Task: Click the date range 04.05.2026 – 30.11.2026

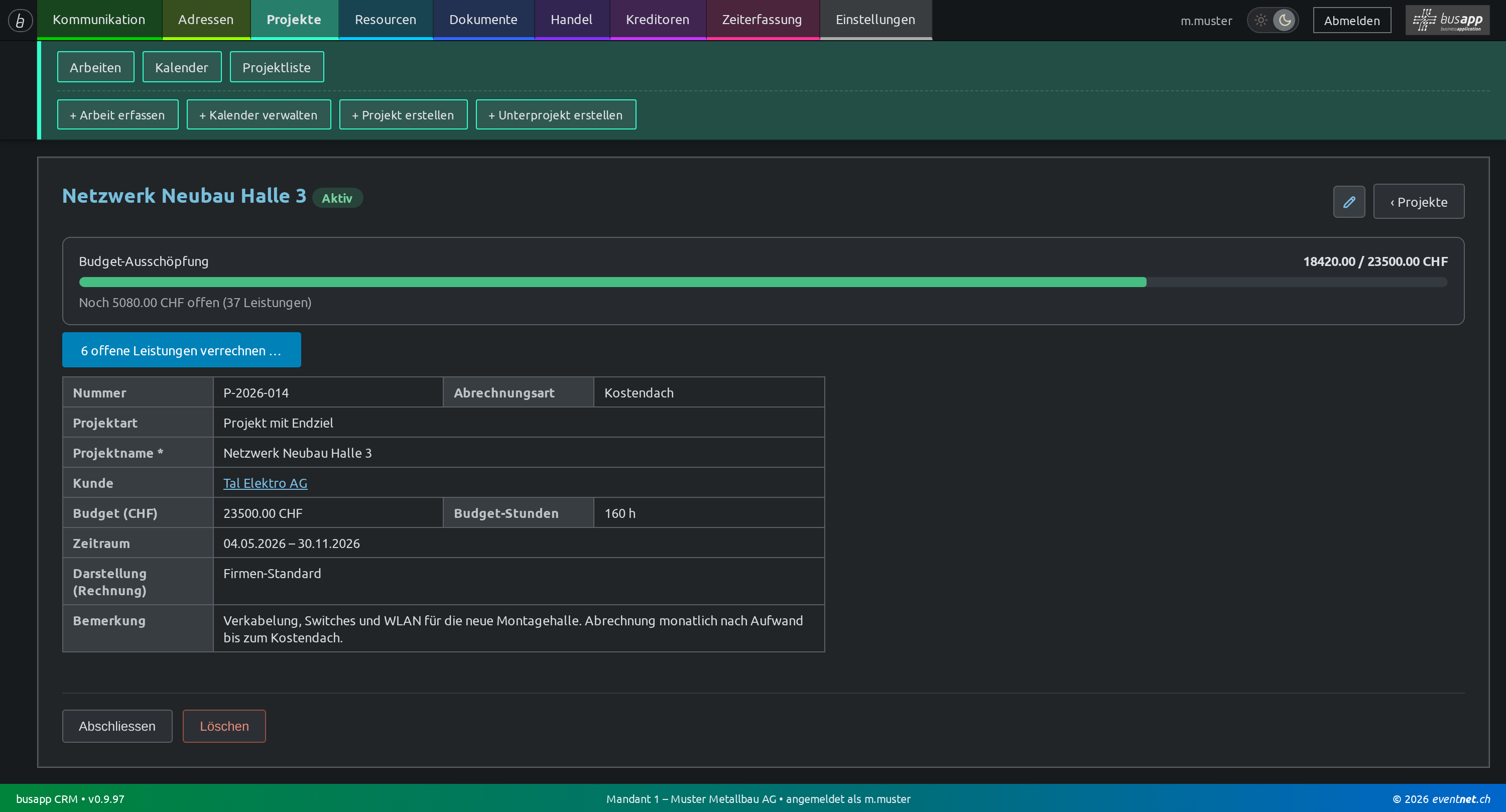Action: [x=291, y=543]
